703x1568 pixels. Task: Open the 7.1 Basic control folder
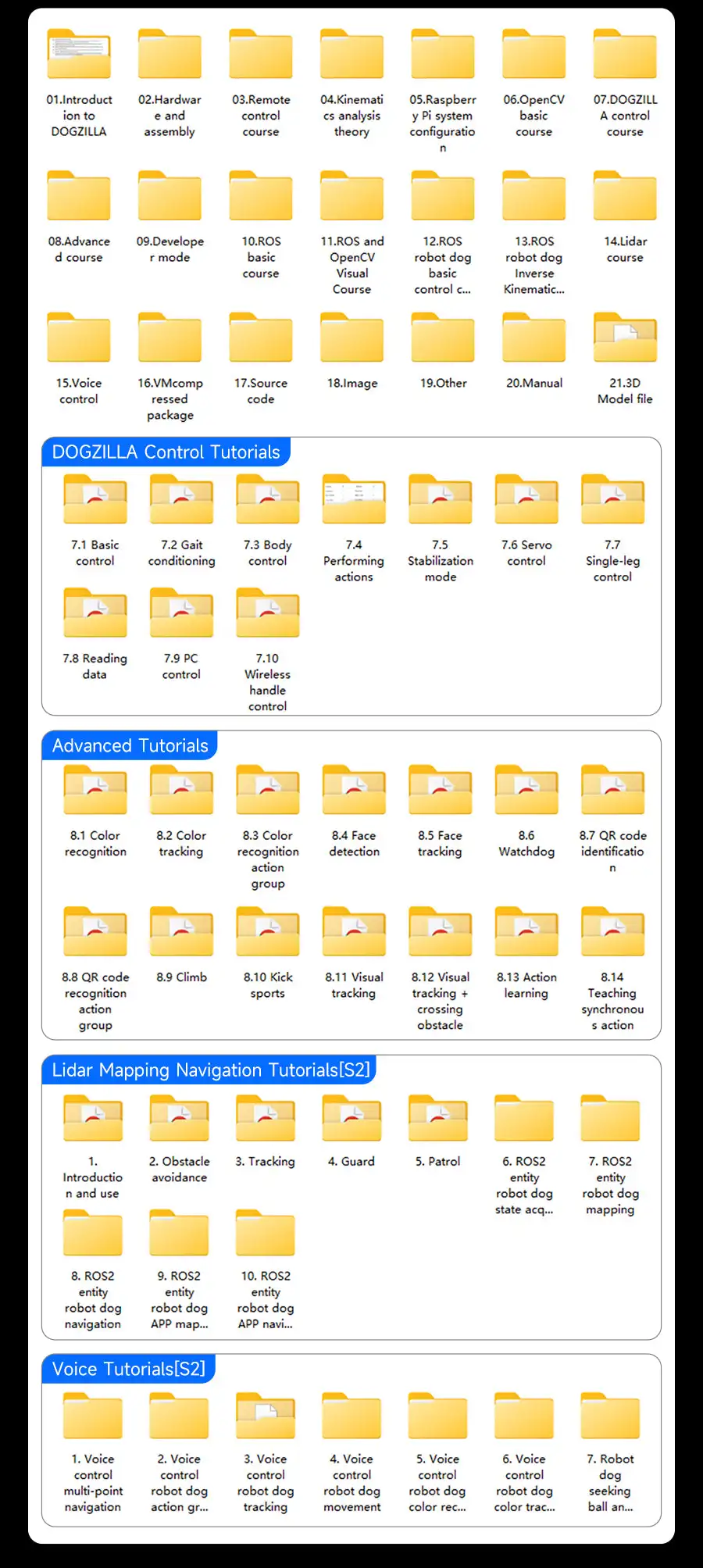point(95,499)
